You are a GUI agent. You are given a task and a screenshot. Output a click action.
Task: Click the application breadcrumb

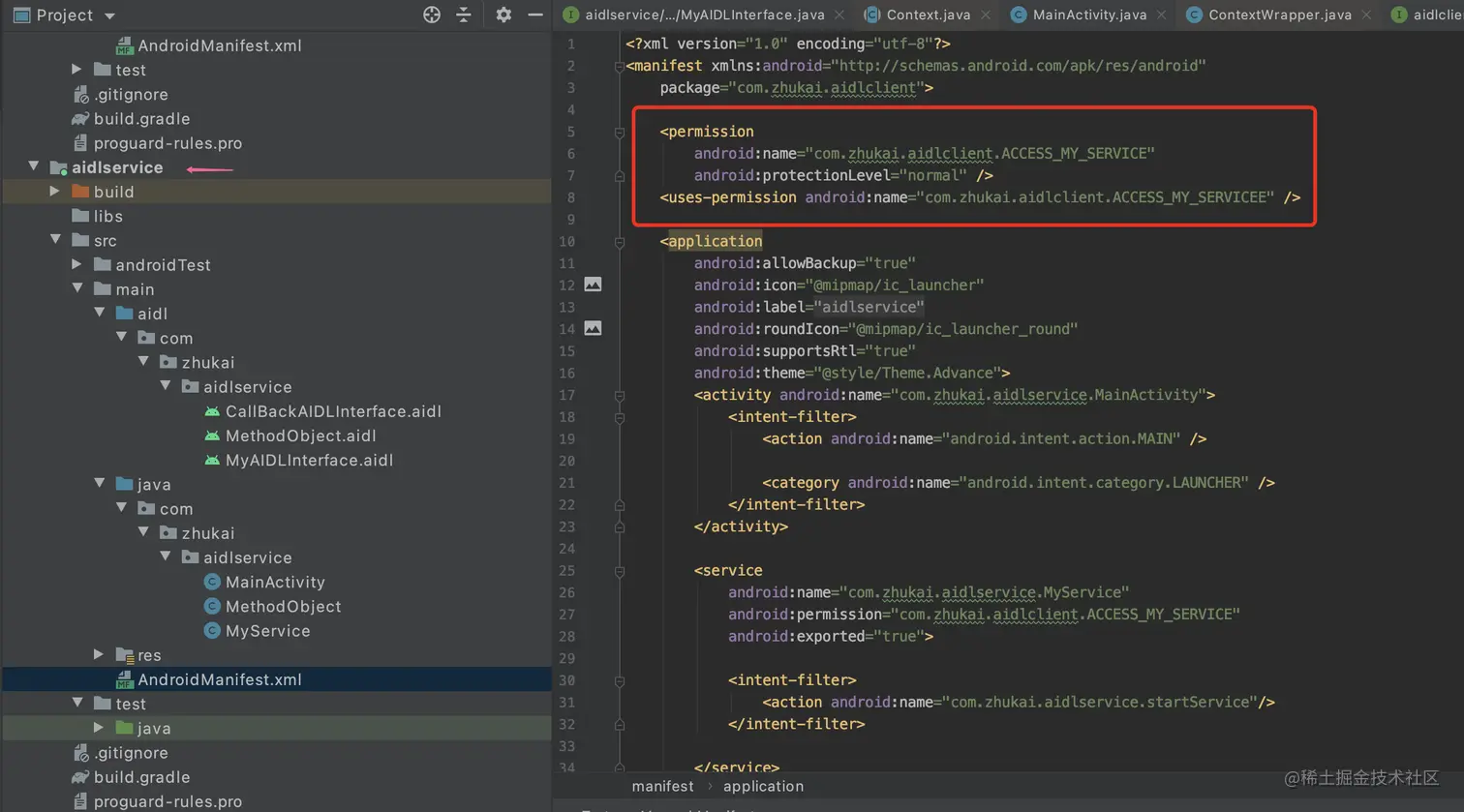763,786
